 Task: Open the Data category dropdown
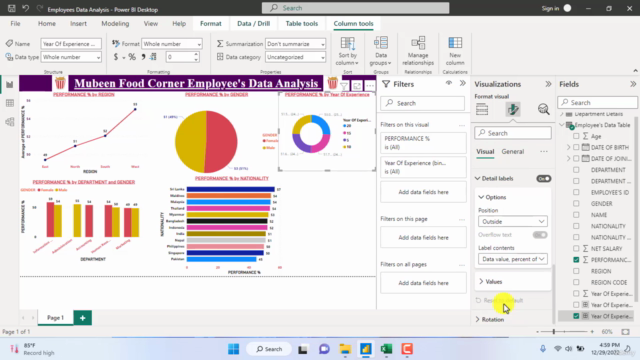point(296,57)
